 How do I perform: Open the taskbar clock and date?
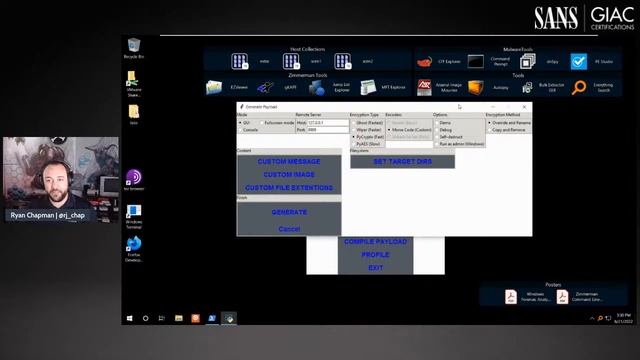(x=623, y=318)
